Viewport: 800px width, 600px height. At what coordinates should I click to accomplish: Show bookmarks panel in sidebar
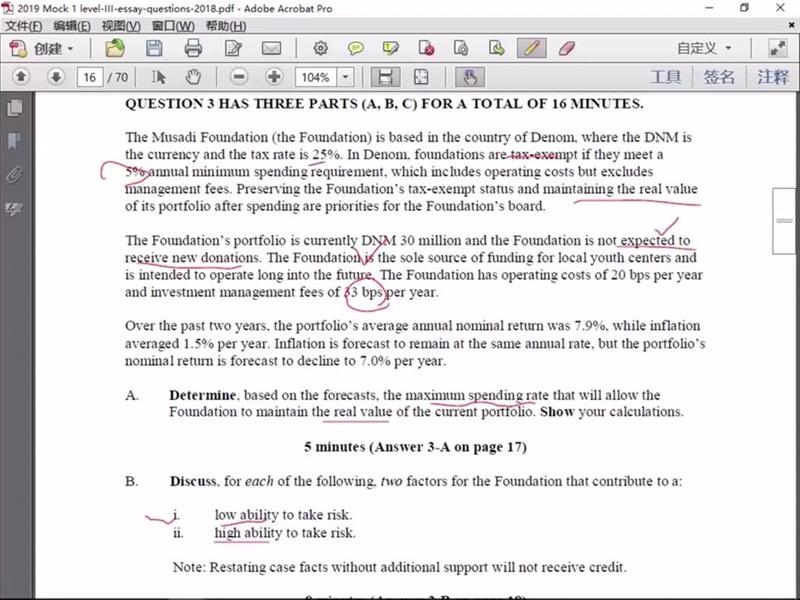[15, 141]
